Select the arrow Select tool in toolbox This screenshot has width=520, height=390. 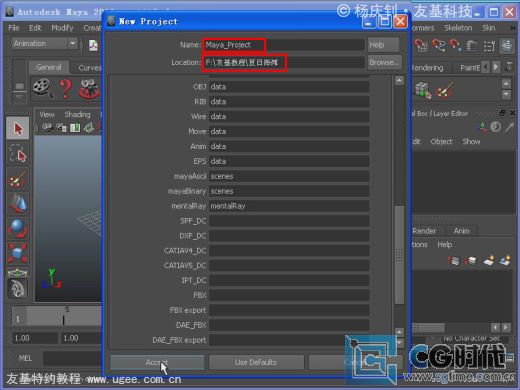[x=18, y=128]
